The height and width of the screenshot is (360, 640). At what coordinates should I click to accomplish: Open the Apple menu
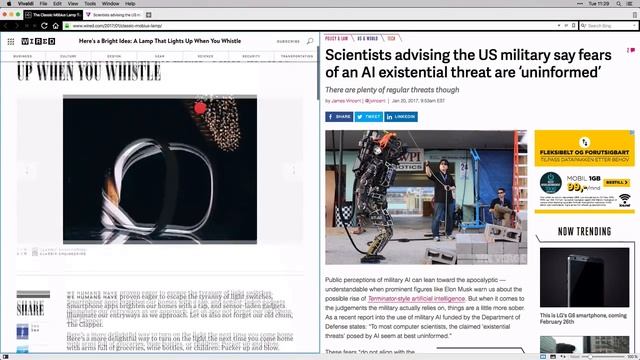pos(9,3)
